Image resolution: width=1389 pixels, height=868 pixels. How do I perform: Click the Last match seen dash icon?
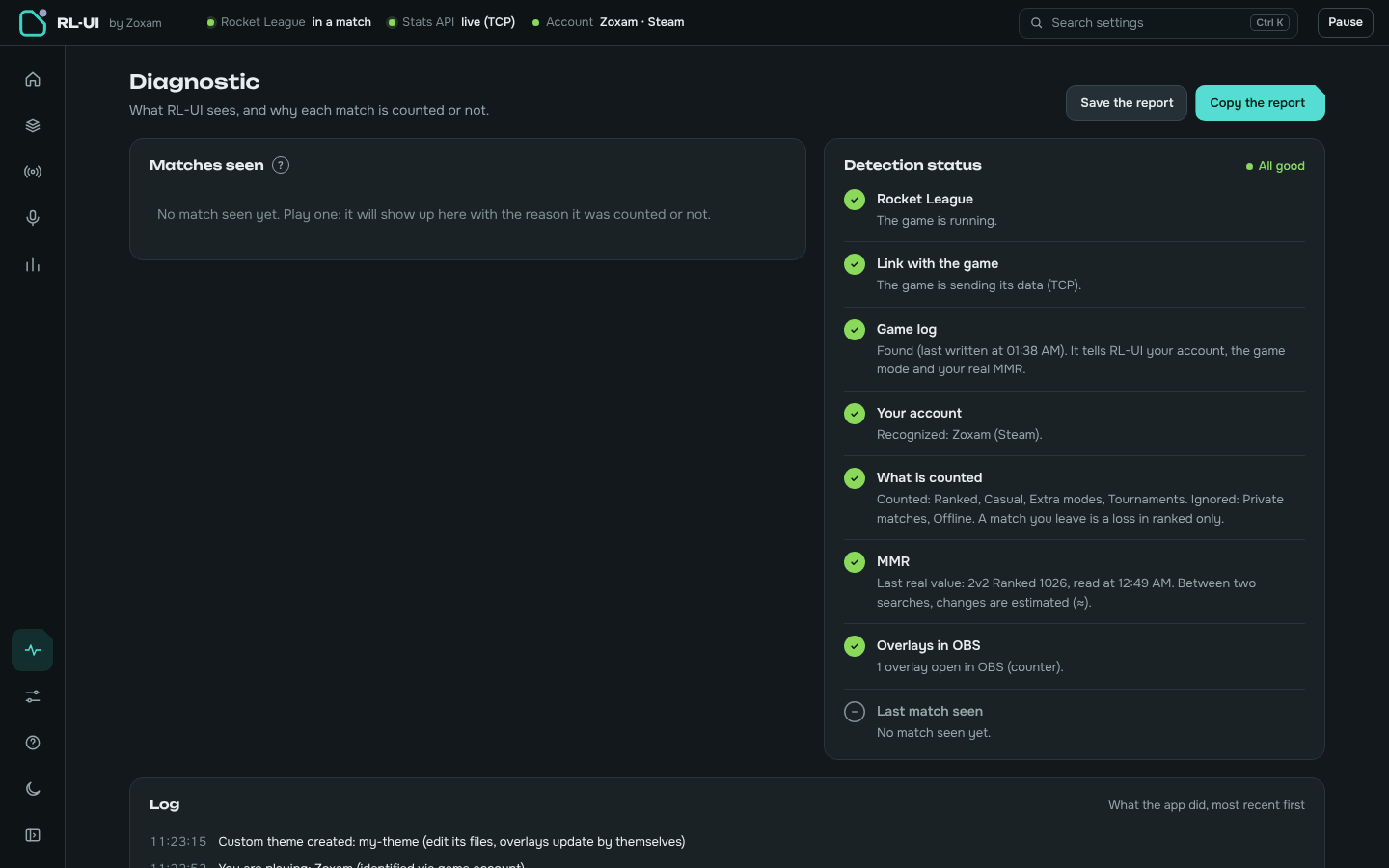pyautogui.click(x=855, y=712)
